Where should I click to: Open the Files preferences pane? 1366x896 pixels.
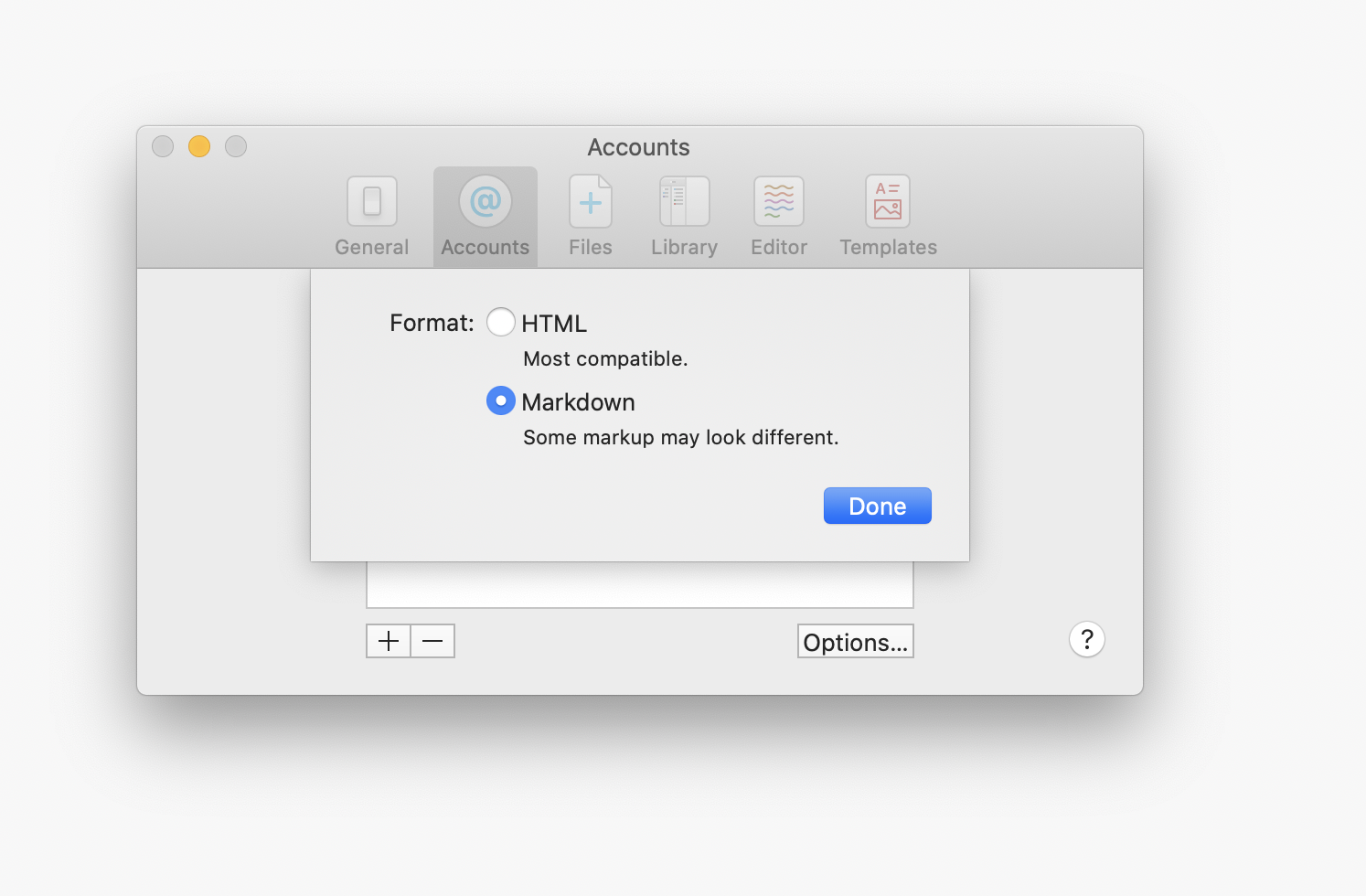coord(590,217)
